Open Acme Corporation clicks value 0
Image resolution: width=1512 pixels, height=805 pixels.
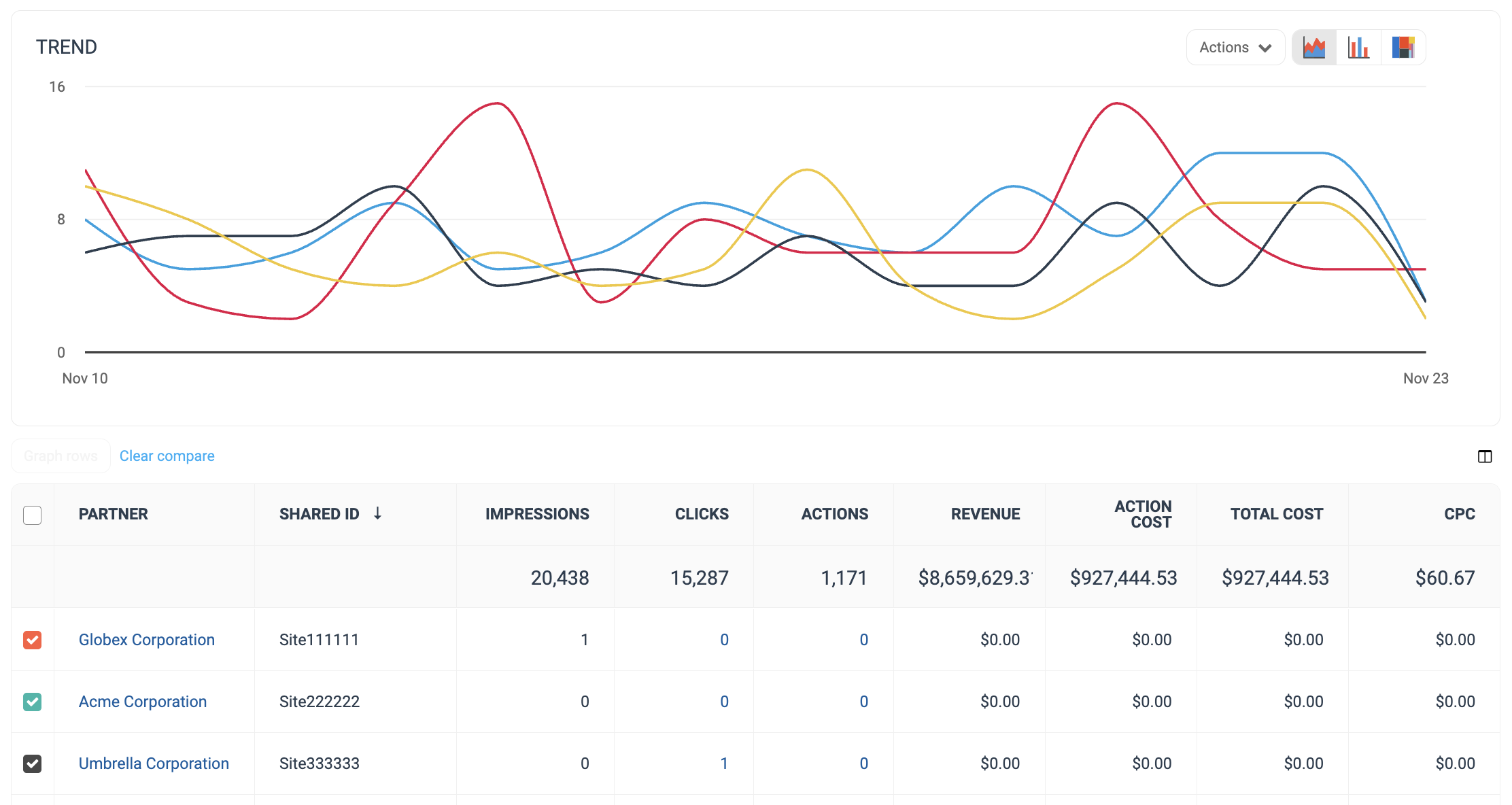click(724, 702)
